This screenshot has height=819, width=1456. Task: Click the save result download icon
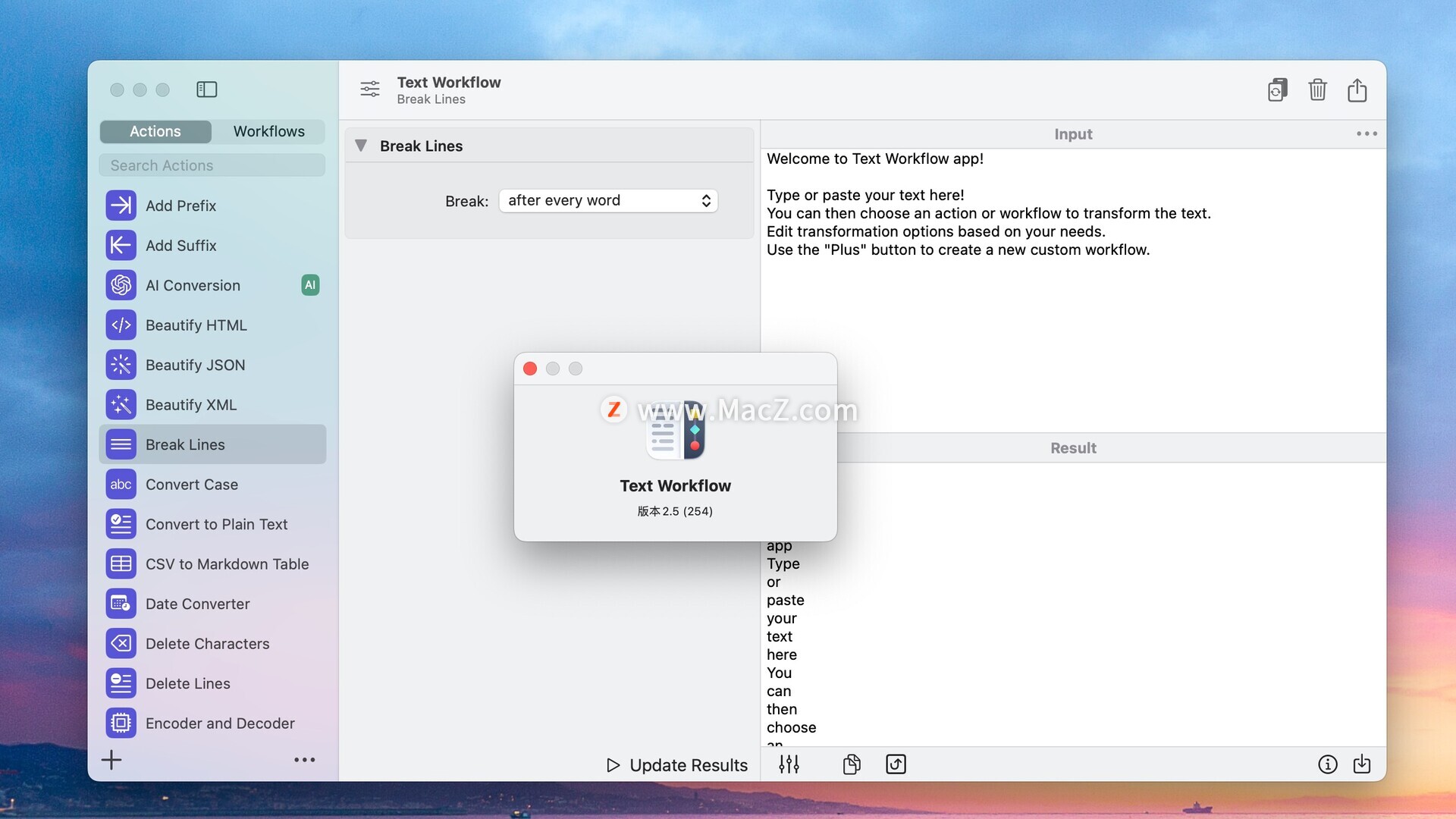[1362, 764]
